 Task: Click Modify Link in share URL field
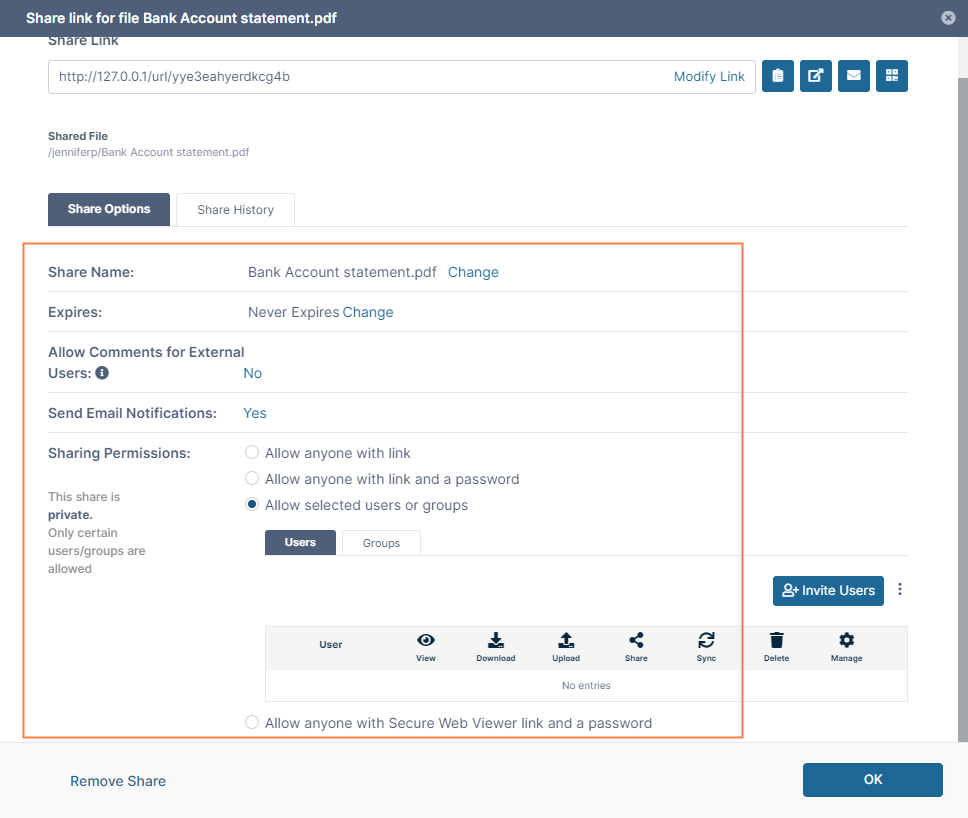[x=709, y=77]
